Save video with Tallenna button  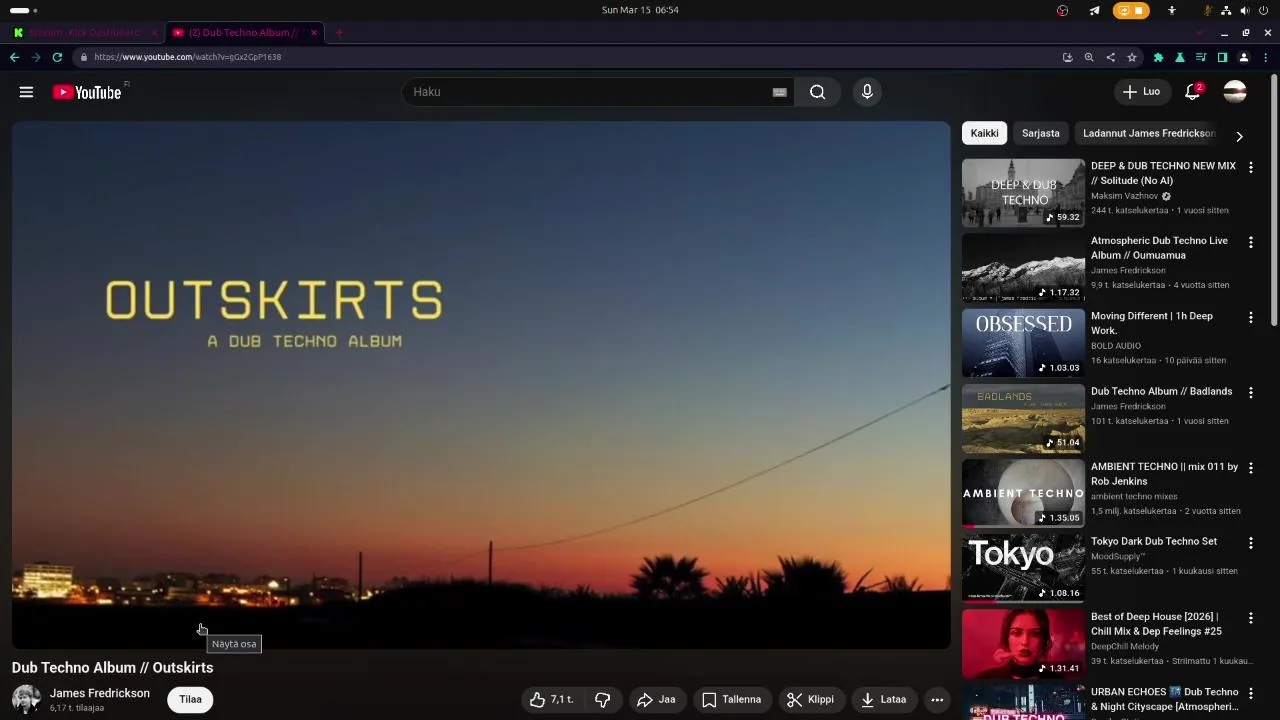pyautogui.click(x=731, y=700)
